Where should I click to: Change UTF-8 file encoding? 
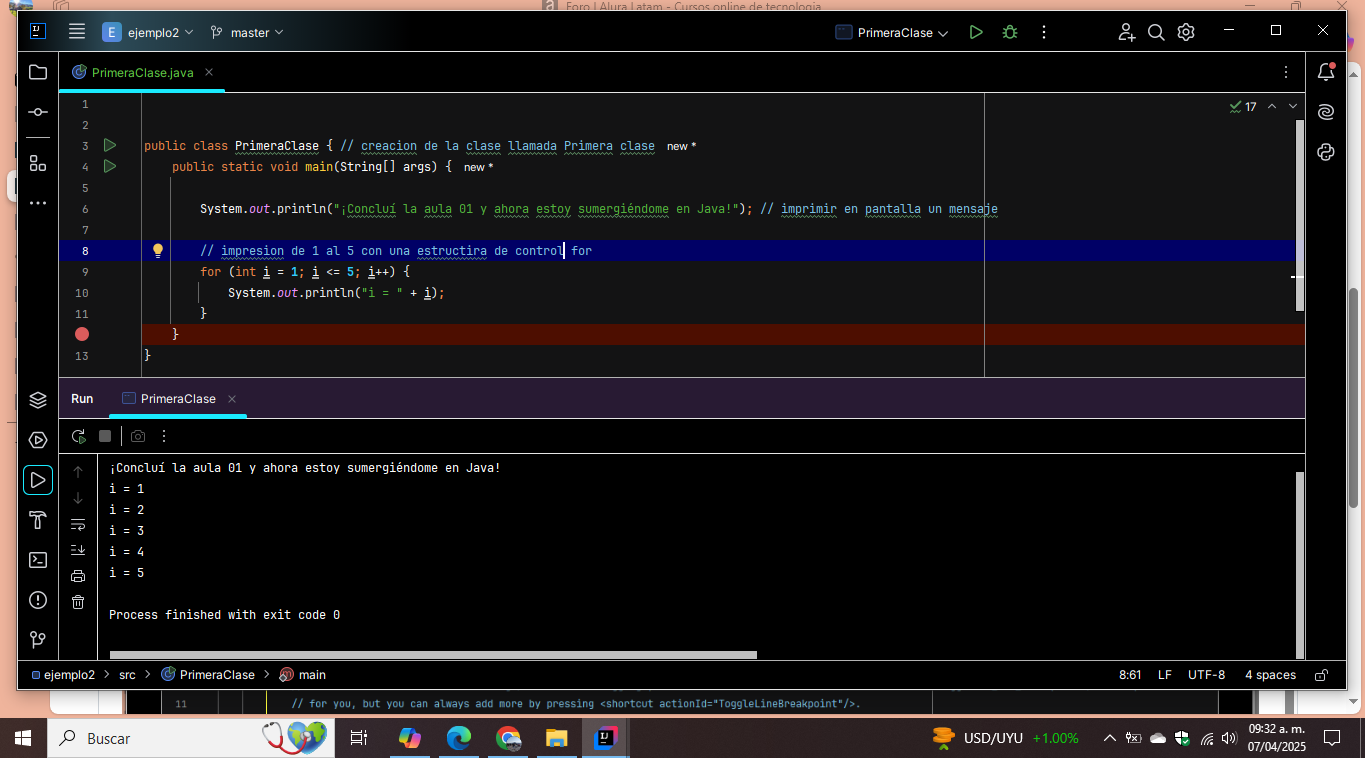[x=1206, y=675]
